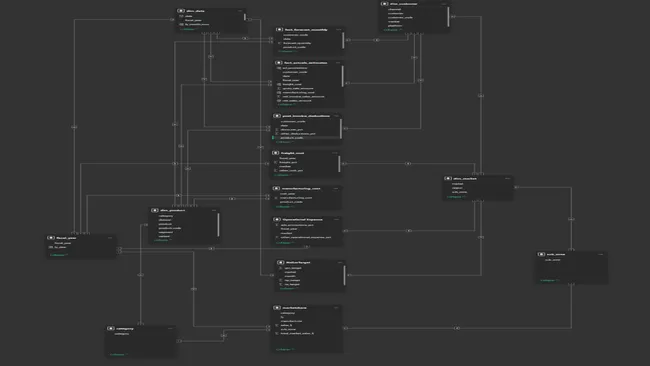650x366 pixels.
Task: Toggle visibility eye on dim_product table
Action: point(155,210)
